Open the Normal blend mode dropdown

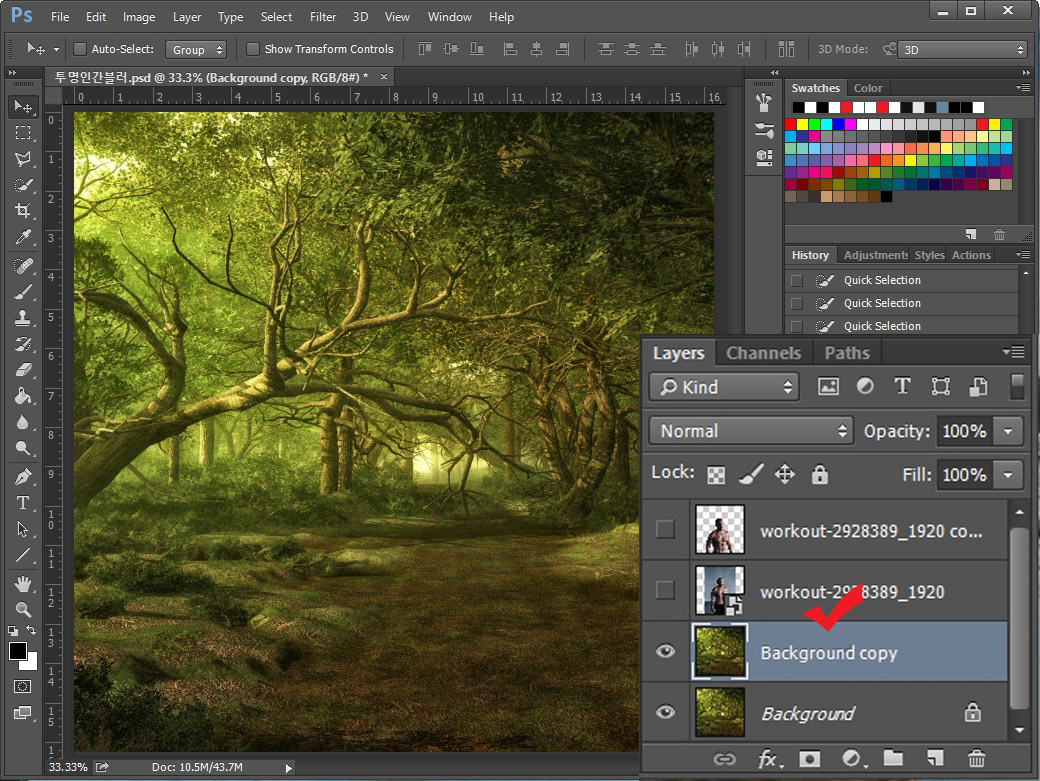(750, 431)
